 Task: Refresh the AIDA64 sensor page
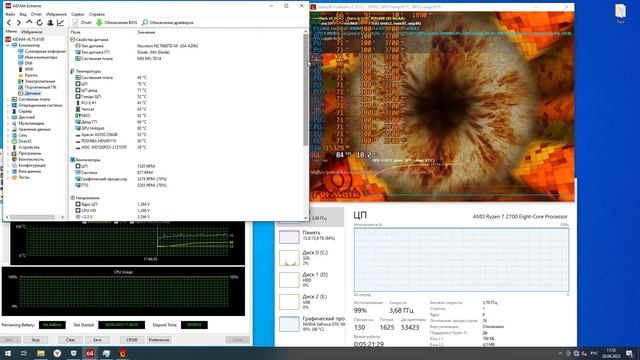(40, 23)
